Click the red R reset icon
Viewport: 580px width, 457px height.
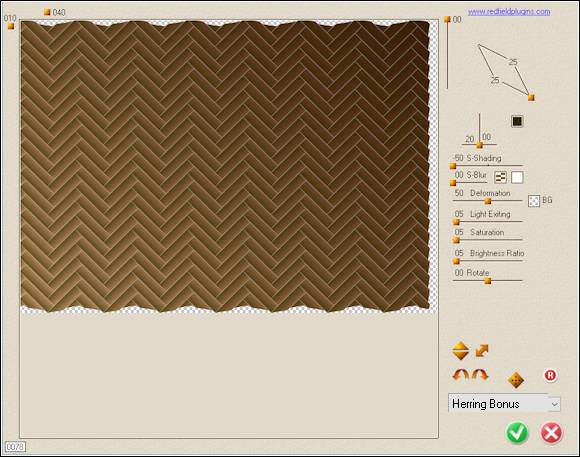pos(550,375)
